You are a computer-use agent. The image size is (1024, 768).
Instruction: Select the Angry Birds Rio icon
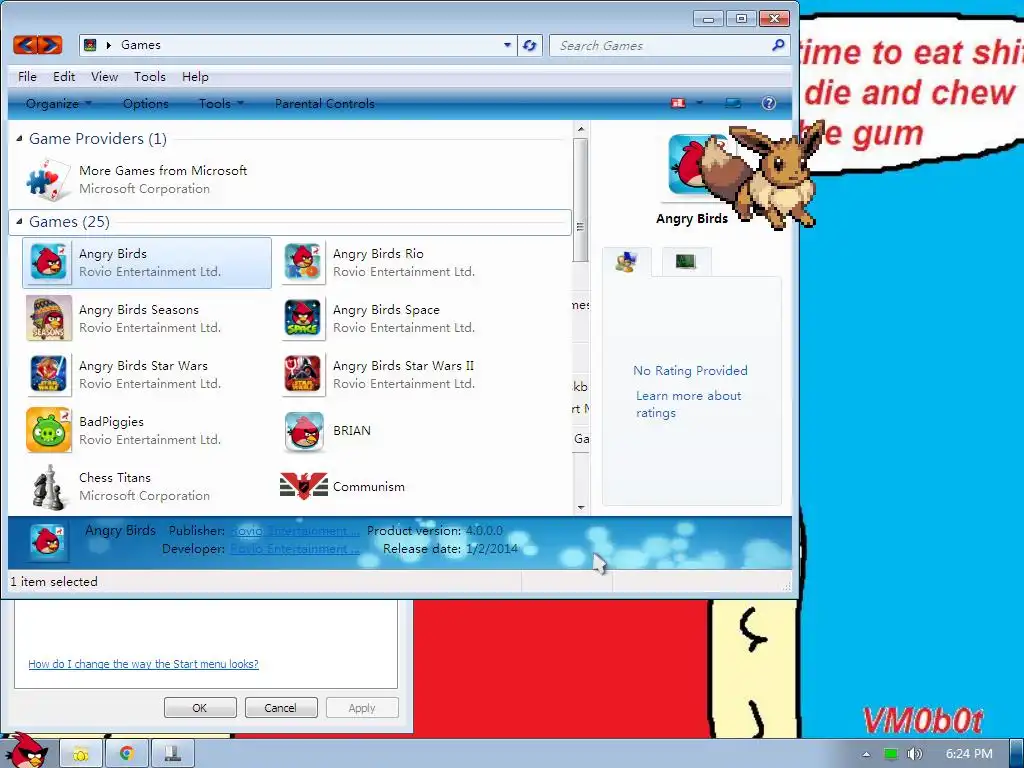[x=303, y=262]
